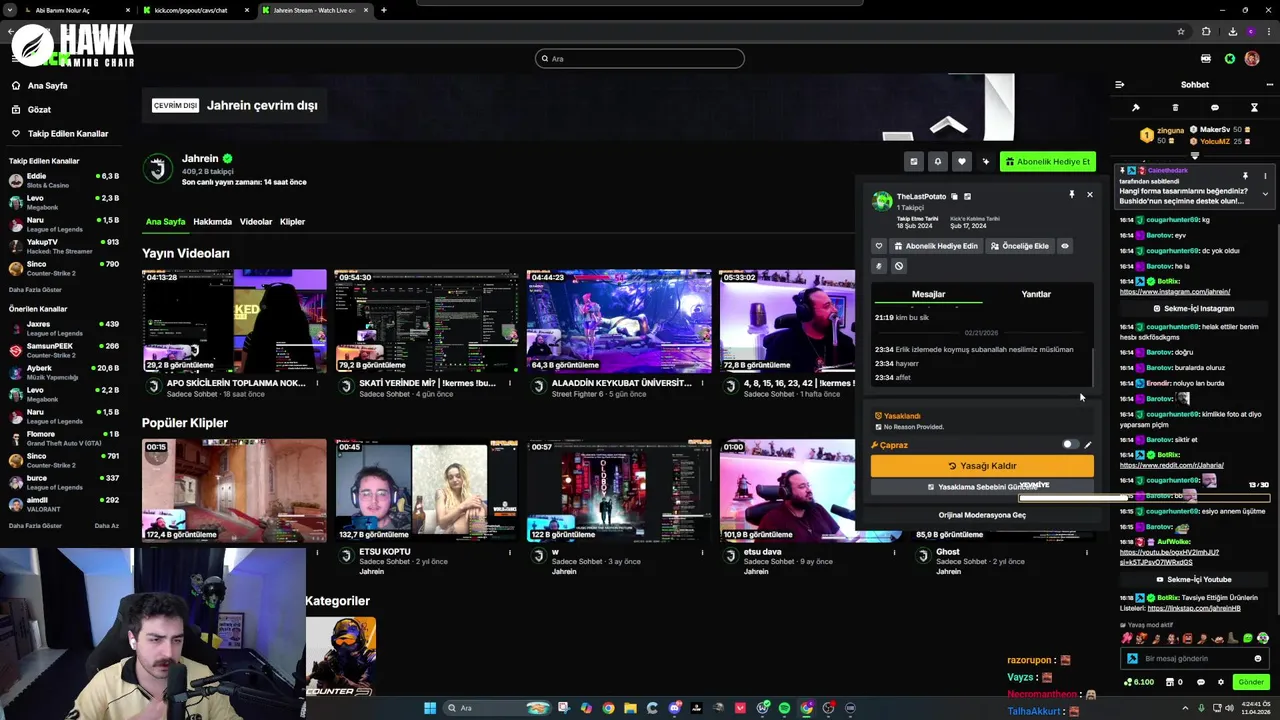The height and width of the screenshot is (720, 1280).
Task: Close the TheLastPotato user card
Action: 1090,194
